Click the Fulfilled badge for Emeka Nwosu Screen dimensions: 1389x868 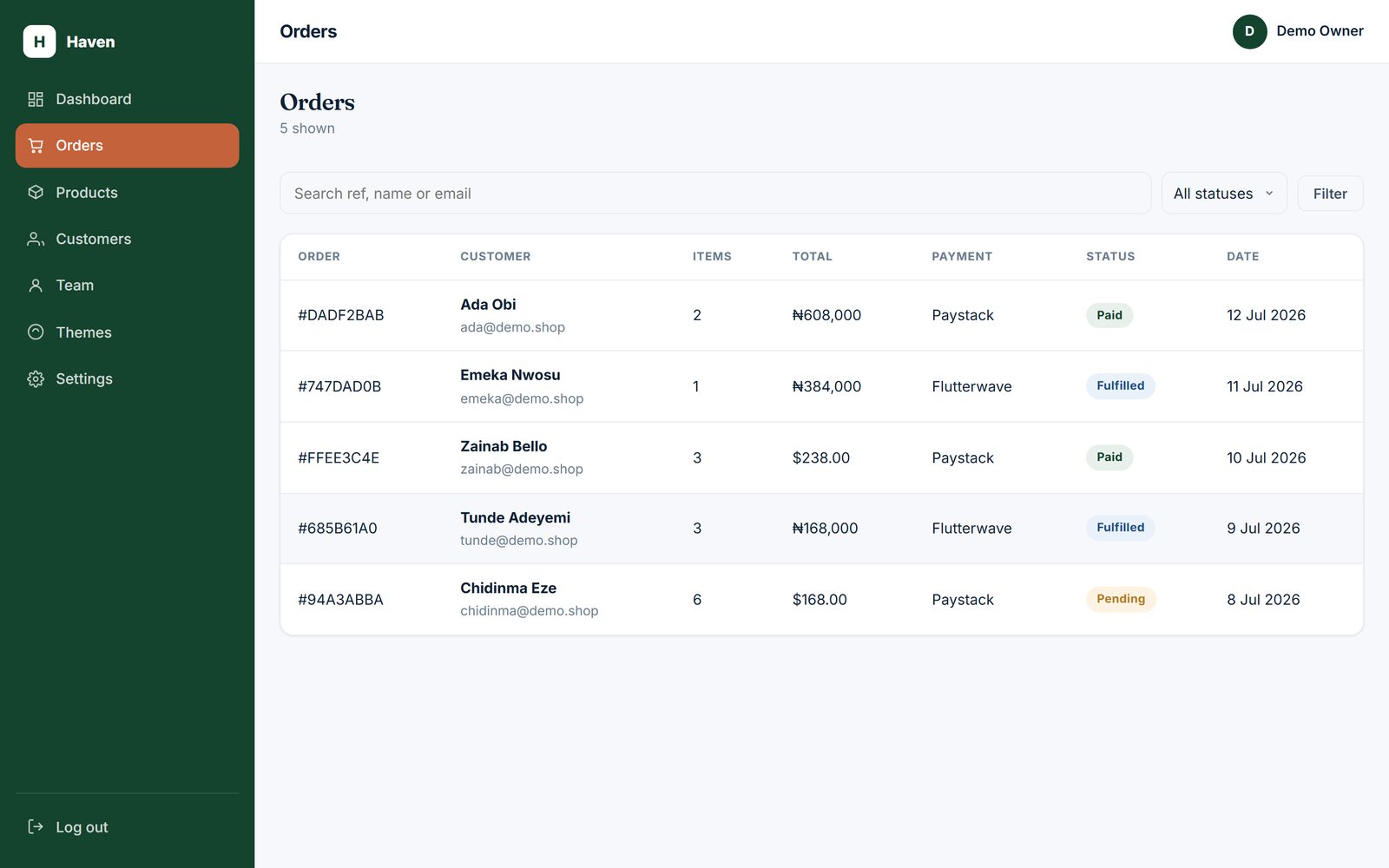point(1120,385)
